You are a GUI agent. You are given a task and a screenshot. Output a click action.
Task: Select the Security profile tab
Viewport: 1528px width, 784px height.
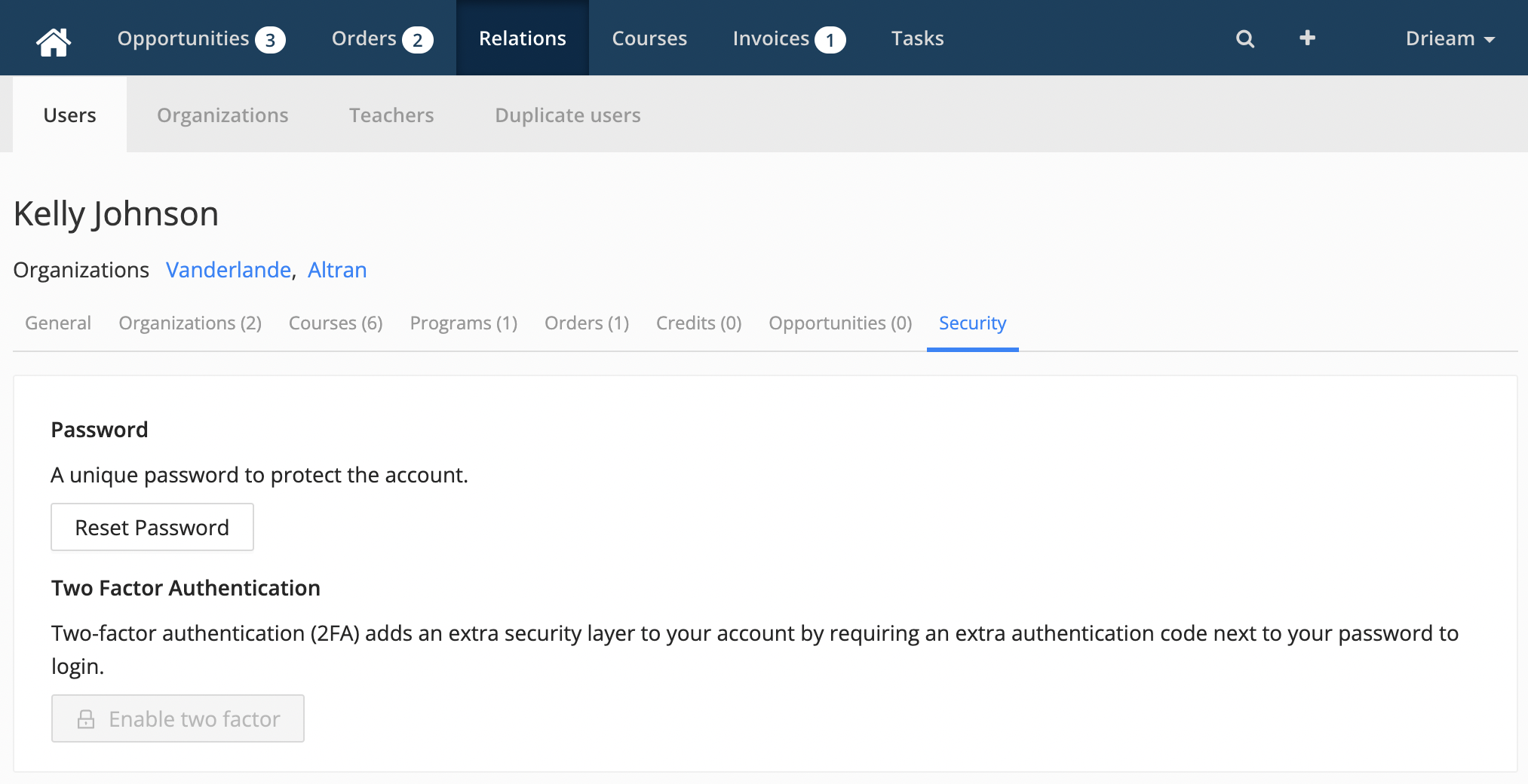pos(973,323)
